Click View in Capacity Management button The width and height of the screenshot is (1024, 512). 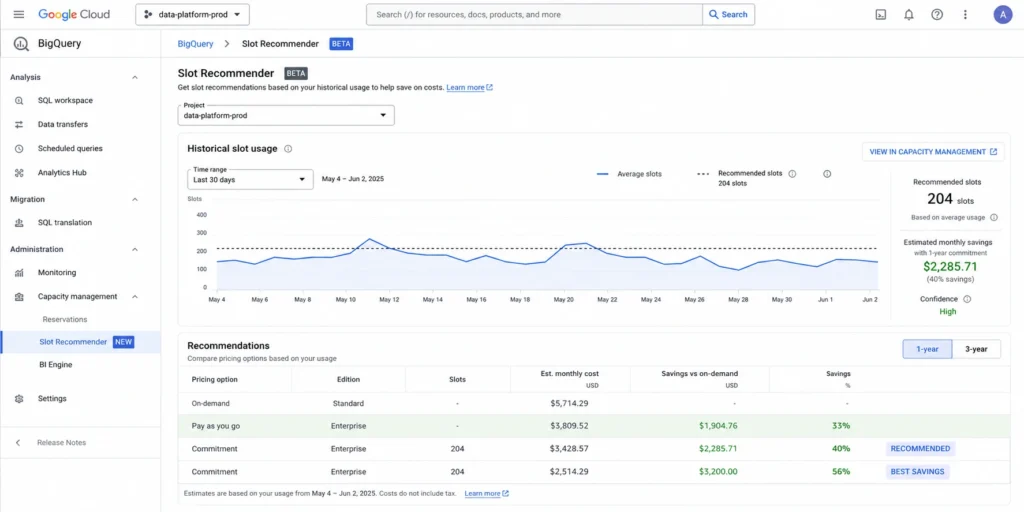click(x=933, y=152)
